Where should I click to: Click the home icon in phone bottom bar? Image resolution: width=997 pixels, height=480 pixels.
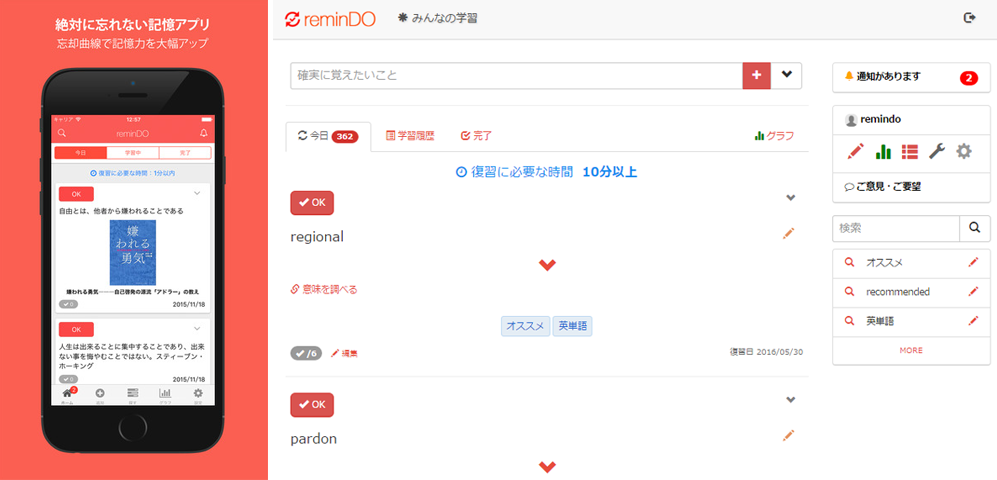tap(68, 394)
